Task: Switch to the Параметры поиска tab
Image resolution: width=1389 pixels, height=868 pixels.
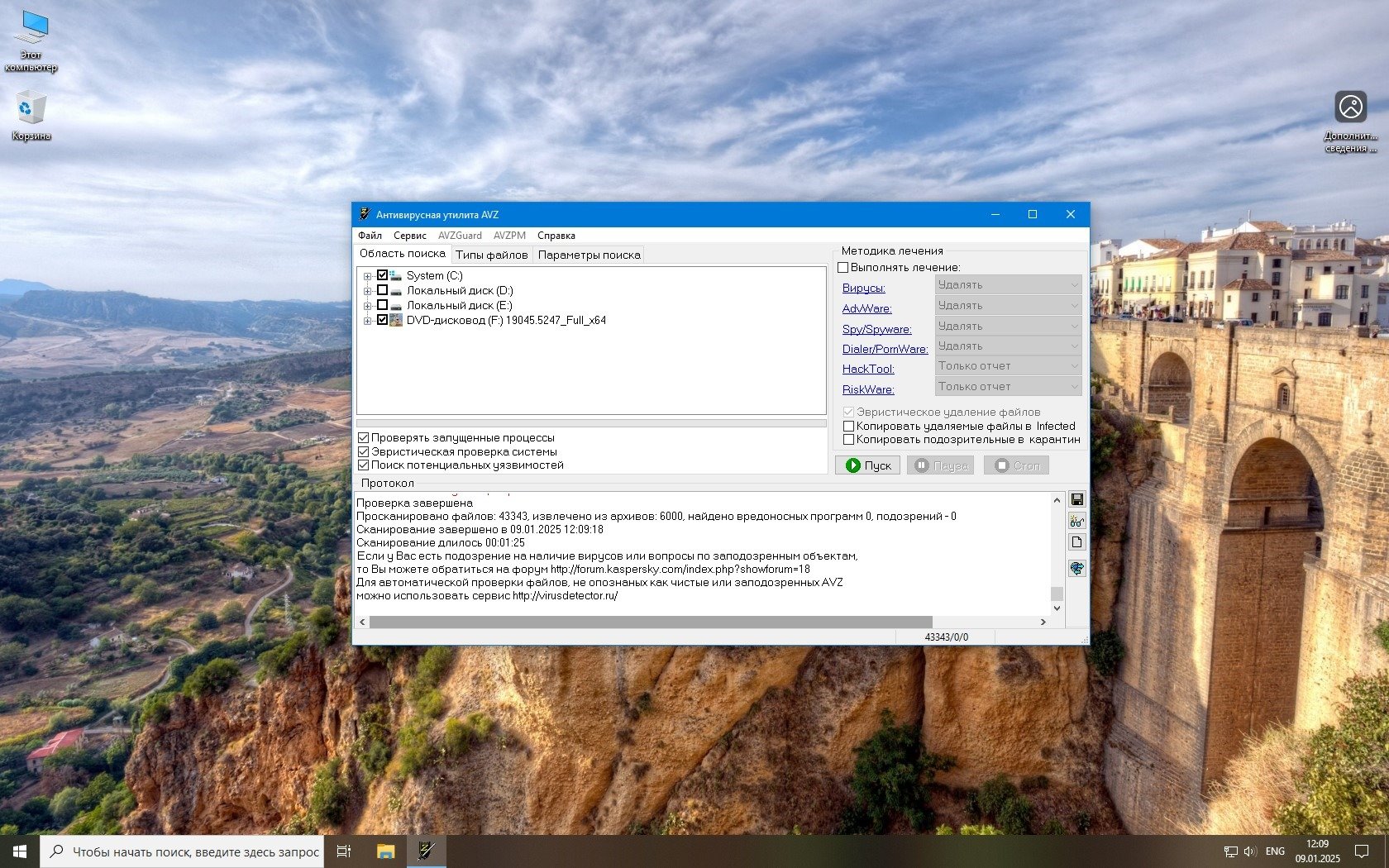Action: (589, 255)
